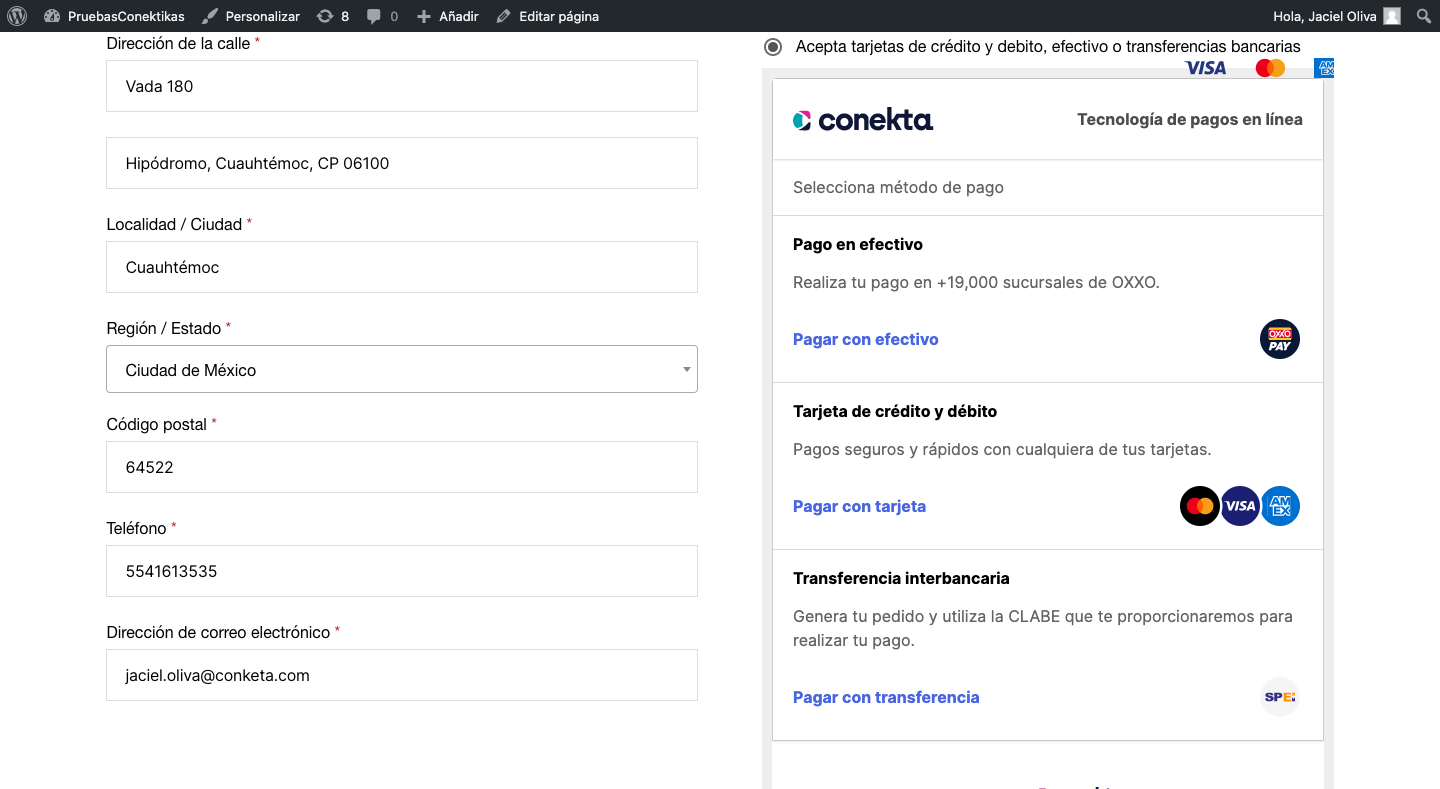Click the Realiza tu pago en OXXO description
The image size is (1440, 789).
(976, 282)
